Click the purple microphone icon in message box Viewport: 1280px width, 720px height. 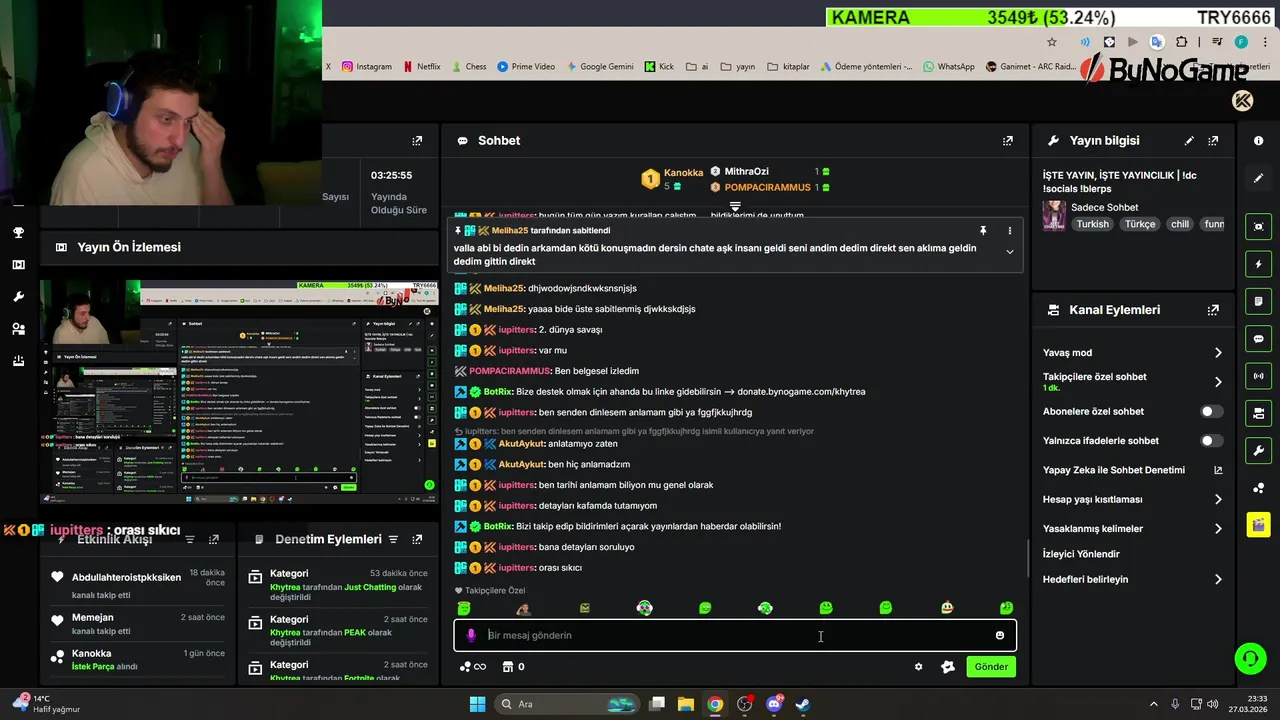pyautogui.click(x=471, y=635)
